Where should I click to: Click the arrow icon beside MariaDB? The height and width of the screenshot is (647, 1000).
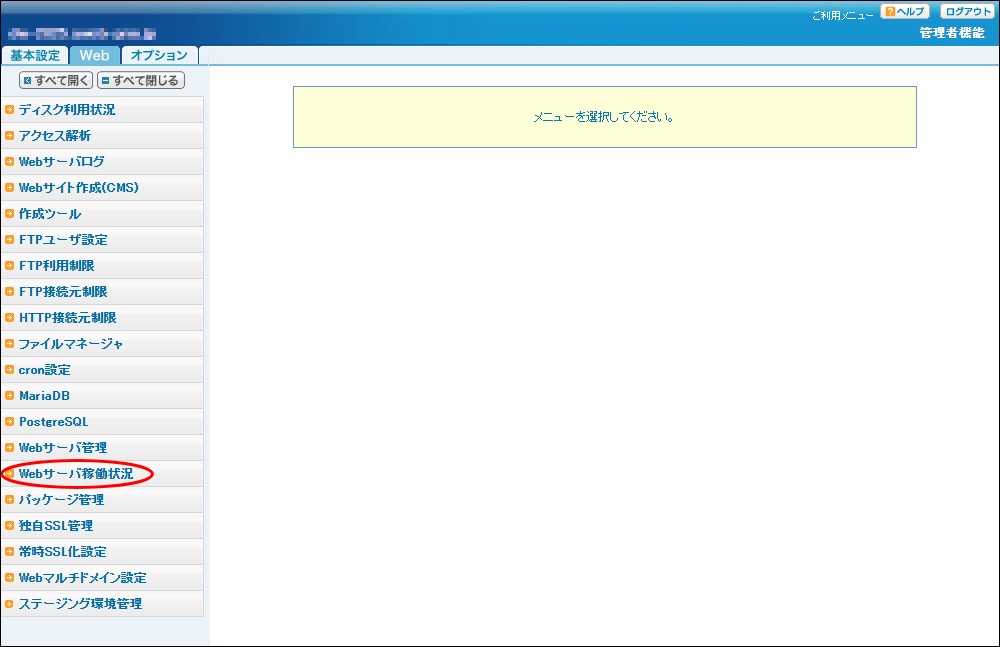click(9, 396)
